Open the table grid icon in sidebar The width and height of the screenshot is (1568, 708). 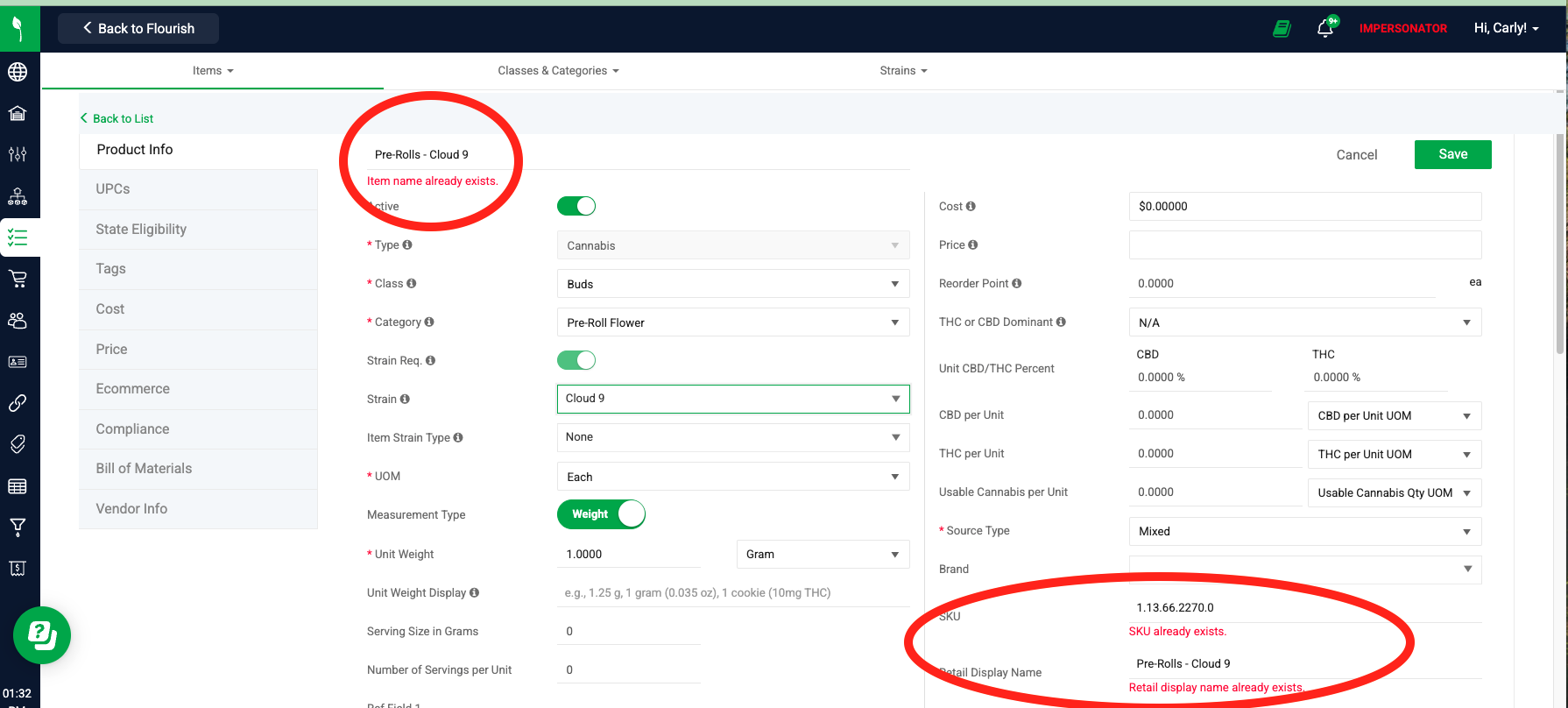[x=18, y=486]
